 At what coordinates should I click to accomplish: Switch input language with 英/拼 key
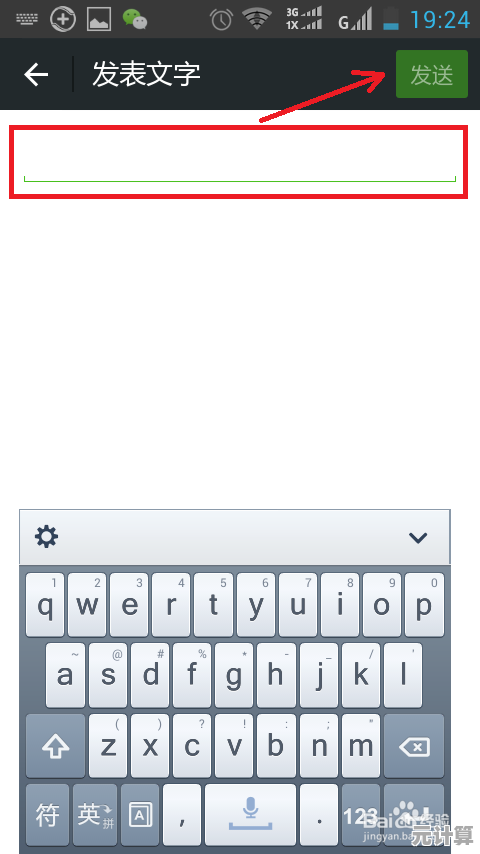point(95,815)
